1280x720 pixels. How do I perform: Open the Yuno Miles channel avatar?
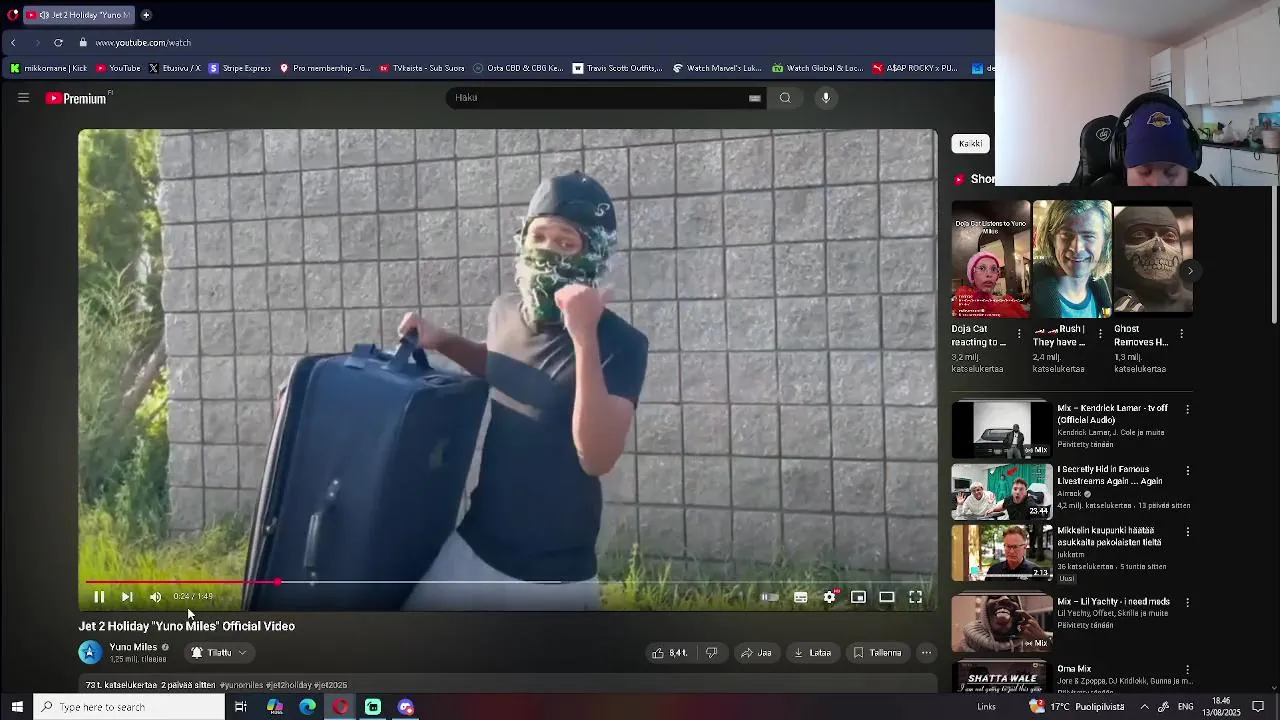(x=90, y=652)
